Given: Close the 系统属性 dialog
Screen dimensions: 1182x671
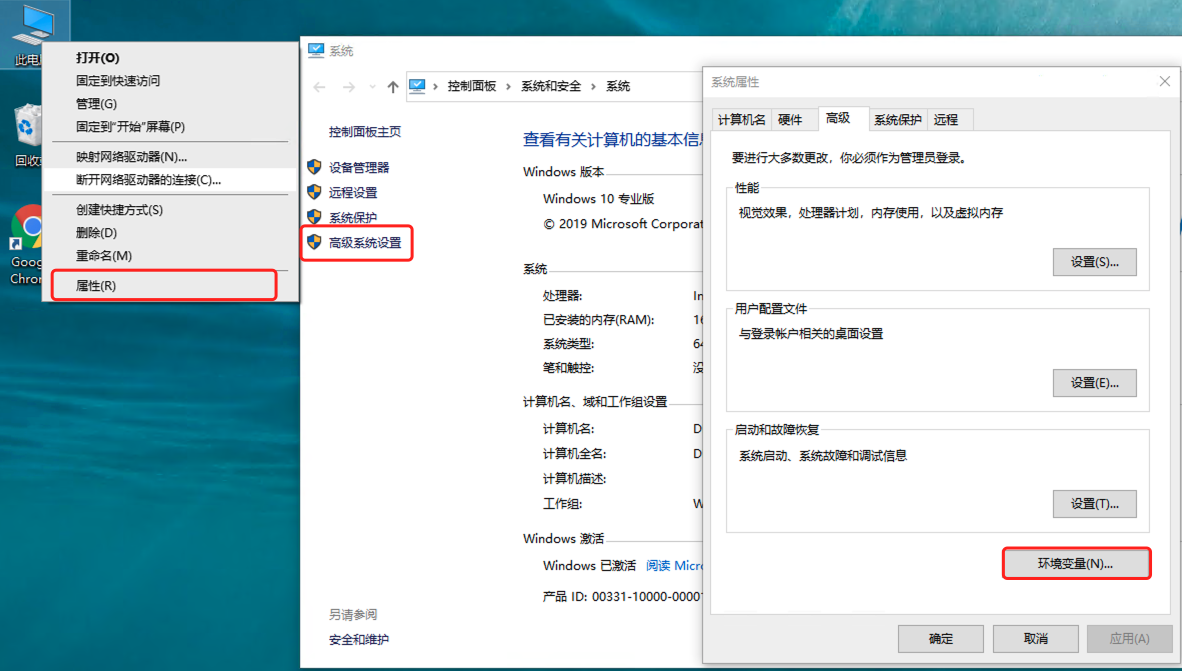Looking at the screenshot, I should 1164,82.
